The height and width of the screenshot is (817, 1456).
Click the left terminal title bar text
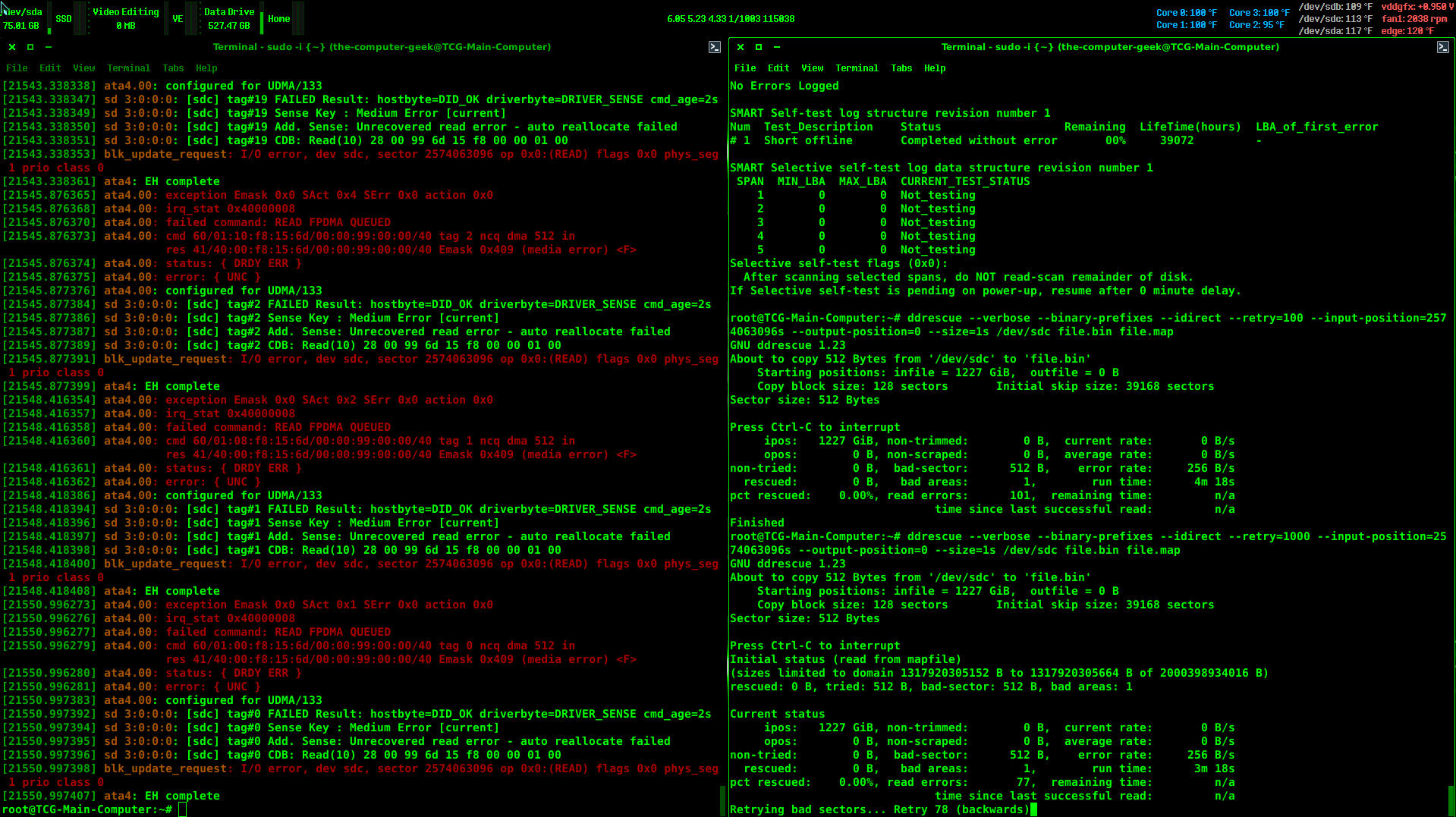(382, 47)
